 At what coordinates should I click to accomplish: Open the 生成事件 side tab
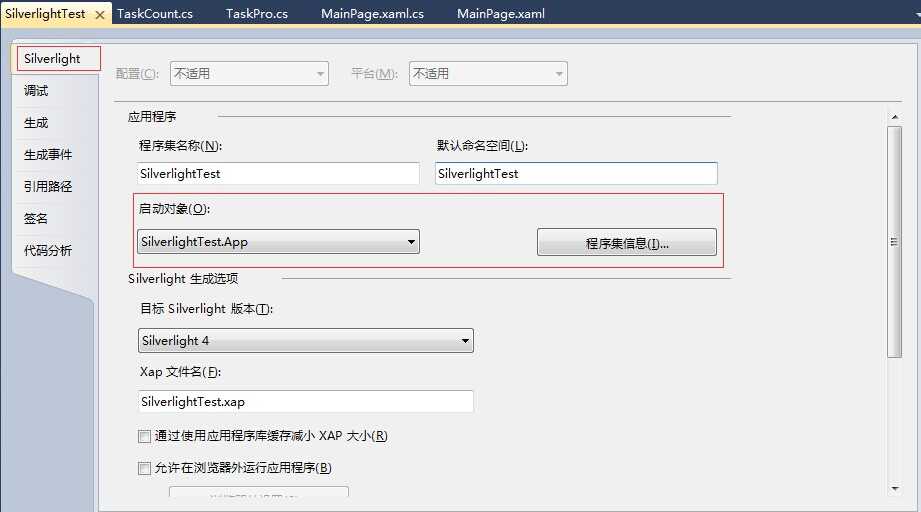[48, 154]
